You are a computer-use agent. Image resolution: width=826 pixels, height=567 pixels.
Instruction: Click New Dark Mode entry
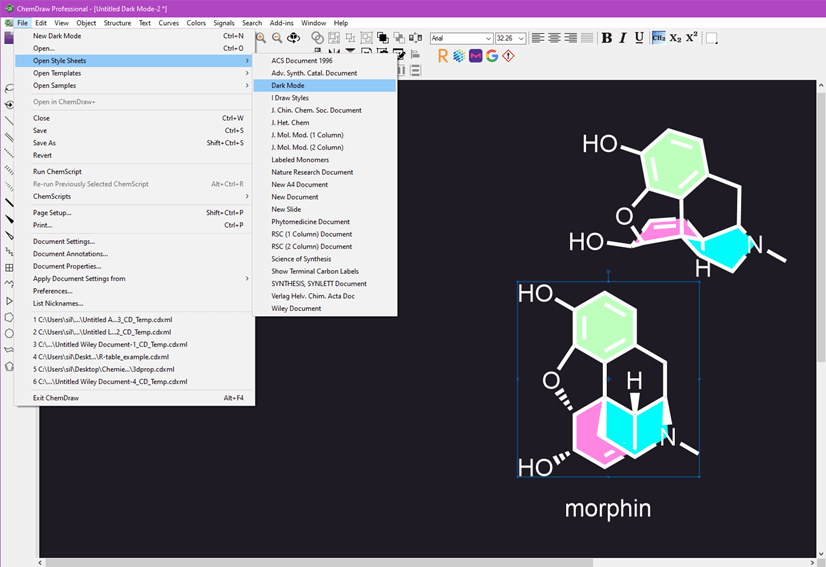(134, 36)
